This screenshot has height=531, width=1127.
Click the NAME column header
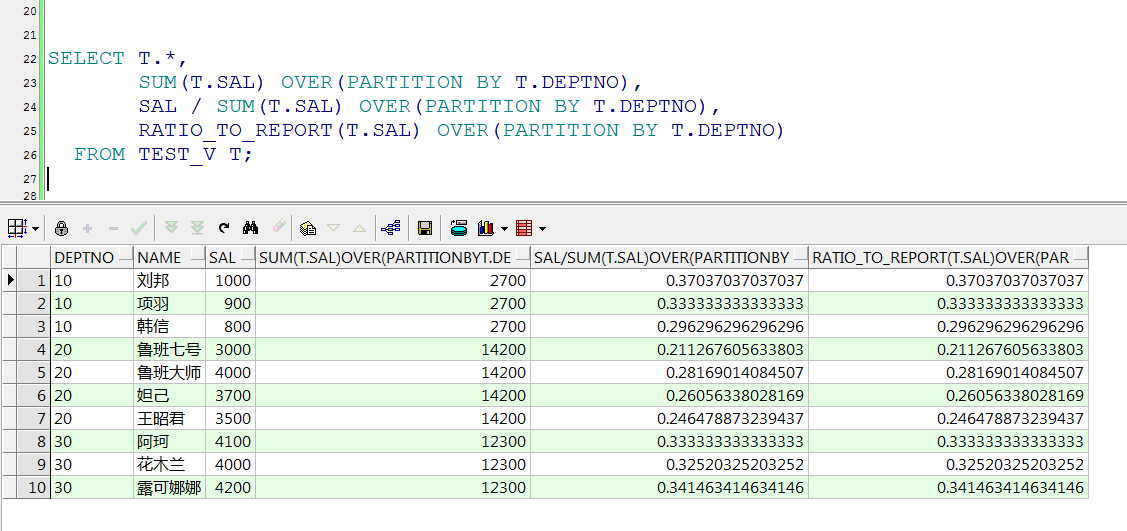[x=170, y=257]
